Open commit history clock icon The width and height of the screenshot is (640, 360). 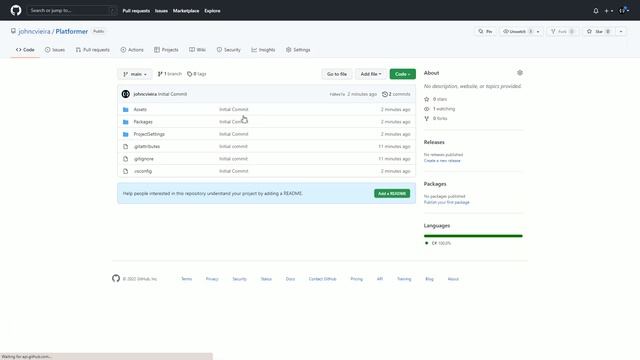[x=384, y=94]
